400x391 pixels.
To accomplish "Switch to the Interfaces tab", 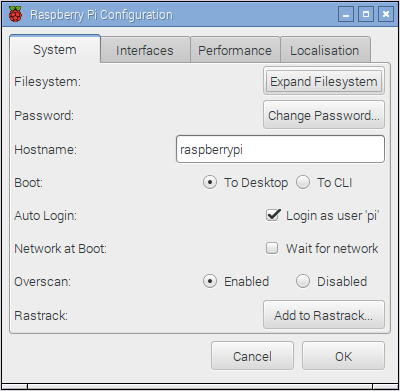I will point(145,50).
